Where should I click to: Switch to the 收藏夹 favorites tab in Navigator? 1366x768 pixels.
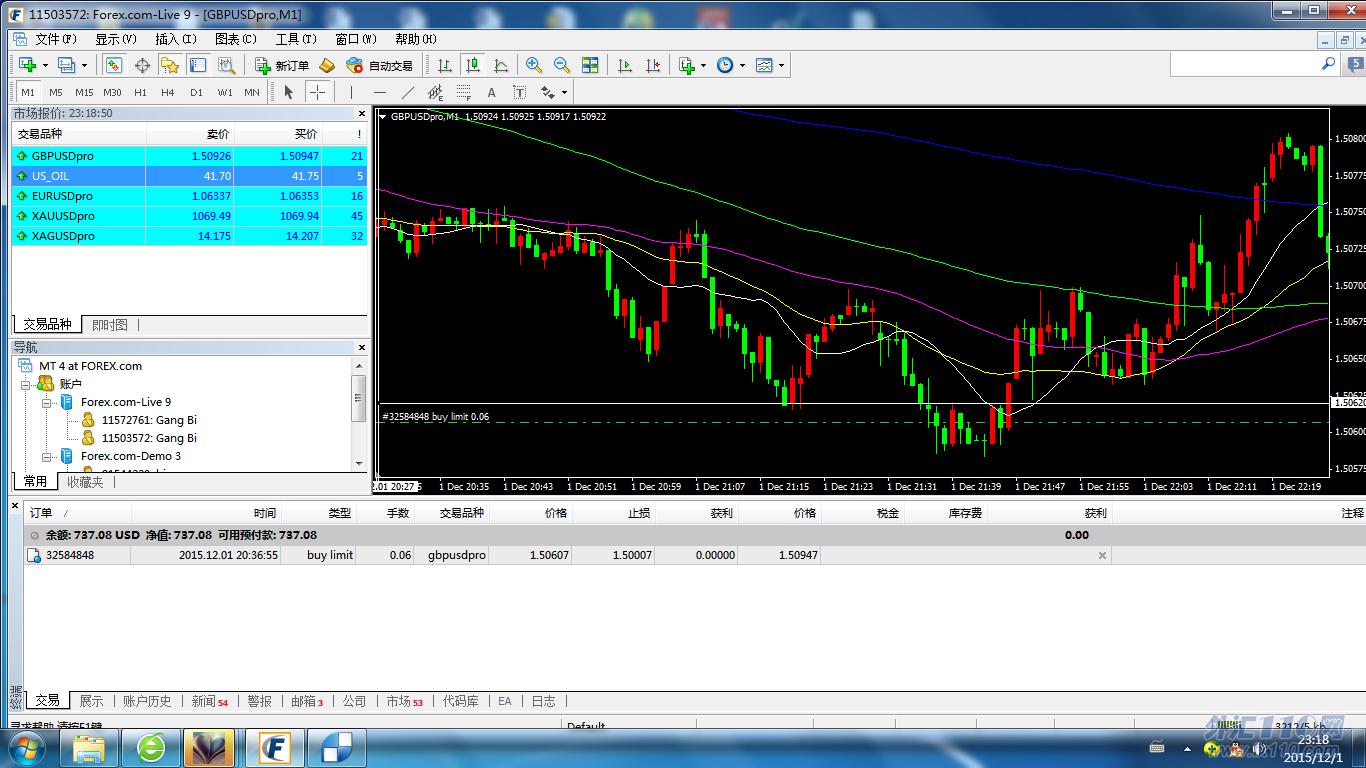[x=85, y=482]
